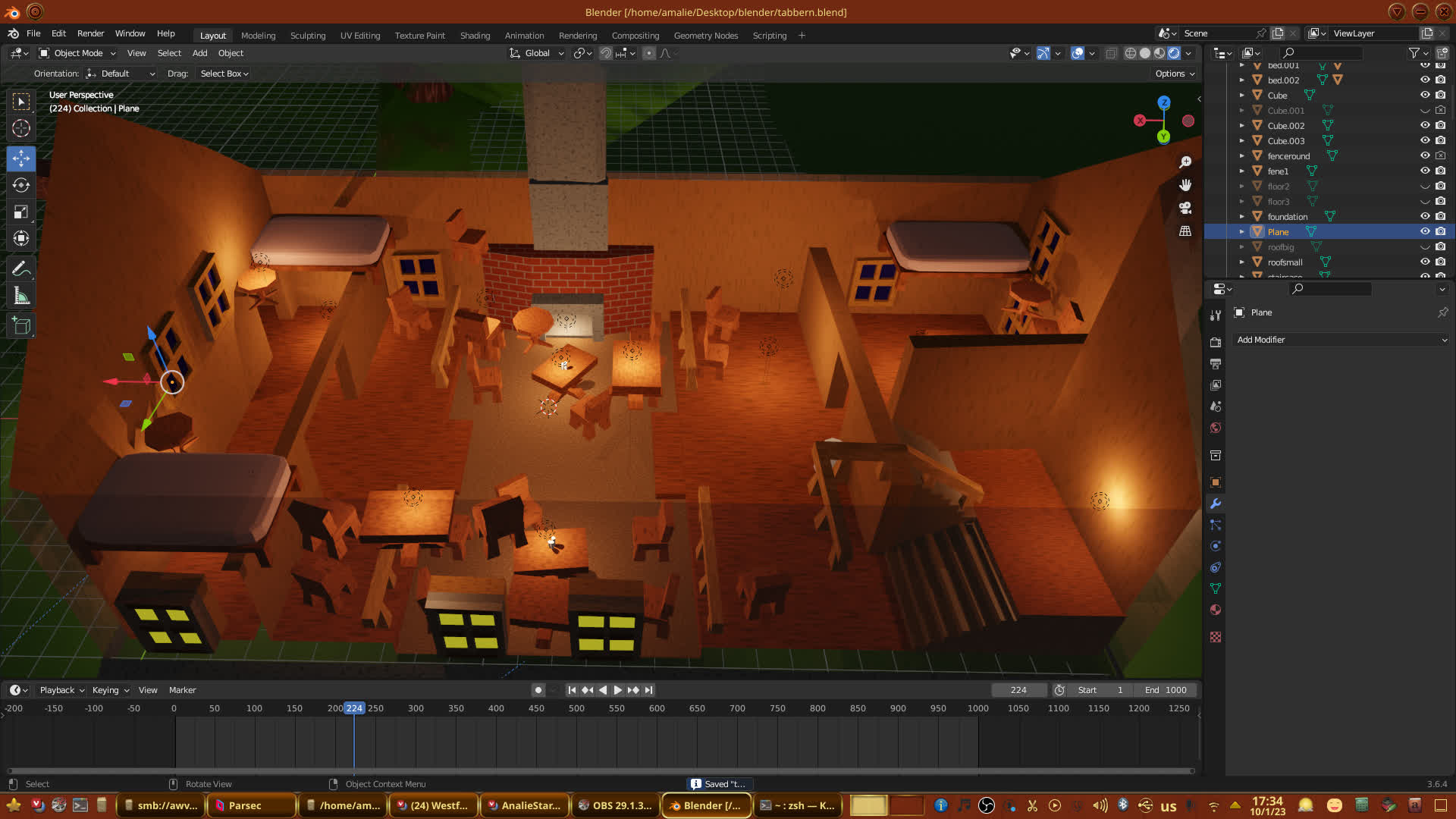Open the Material properties tab
The width and height of the screenshot is (1456, 819).
pyautogui.click(x=1216, y=610)
